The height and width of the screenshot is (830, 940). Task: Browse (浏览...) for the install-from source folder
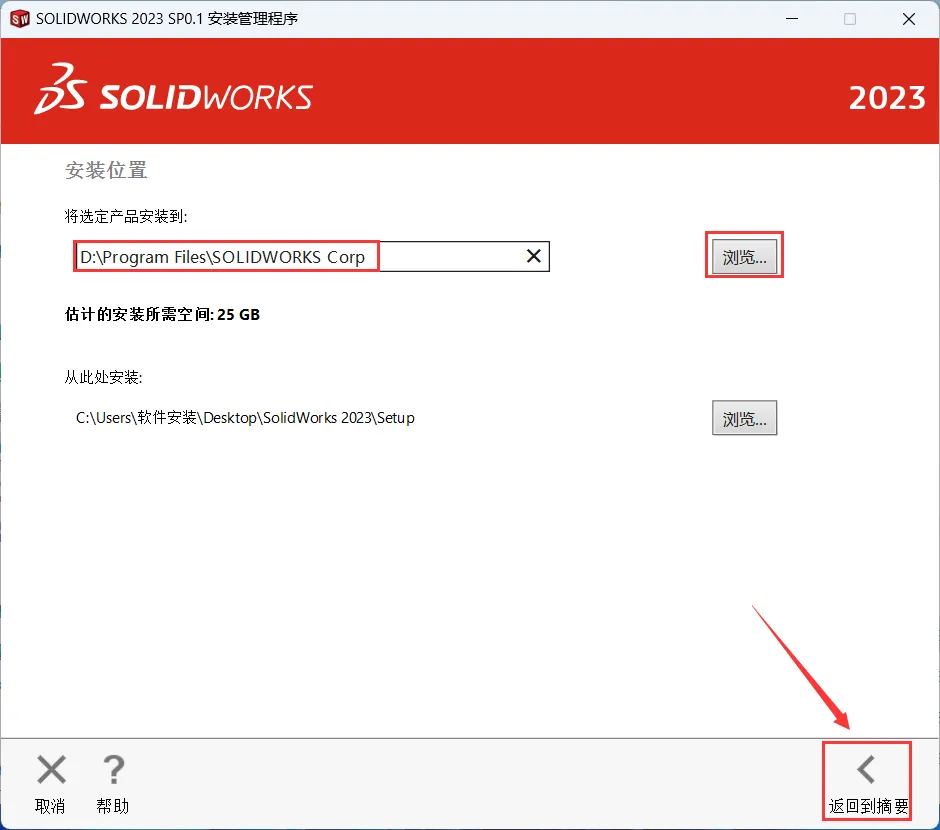(744, 418)
